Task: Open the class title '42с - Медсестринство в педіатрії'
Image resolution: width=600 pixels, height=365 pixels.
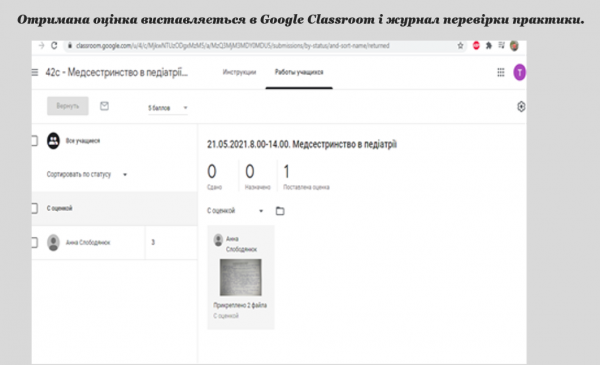Action: click(x=116, y=72)
